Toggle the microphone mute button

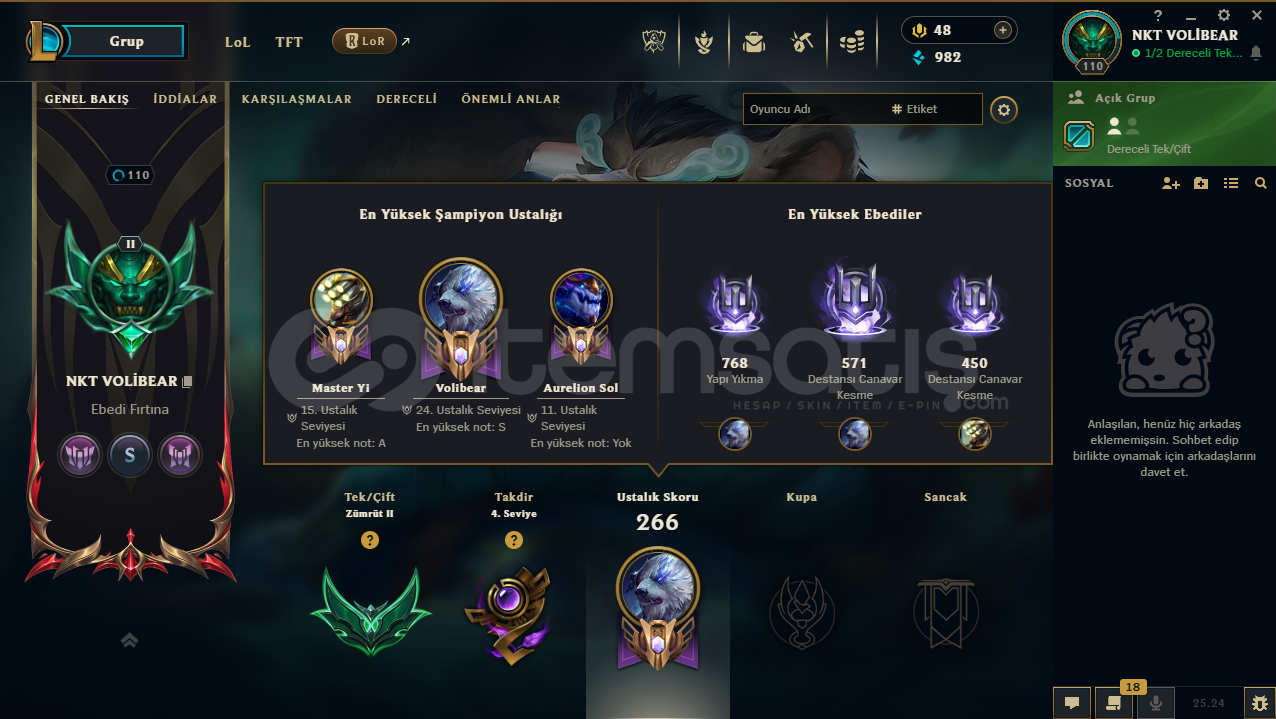[1156, 703]
